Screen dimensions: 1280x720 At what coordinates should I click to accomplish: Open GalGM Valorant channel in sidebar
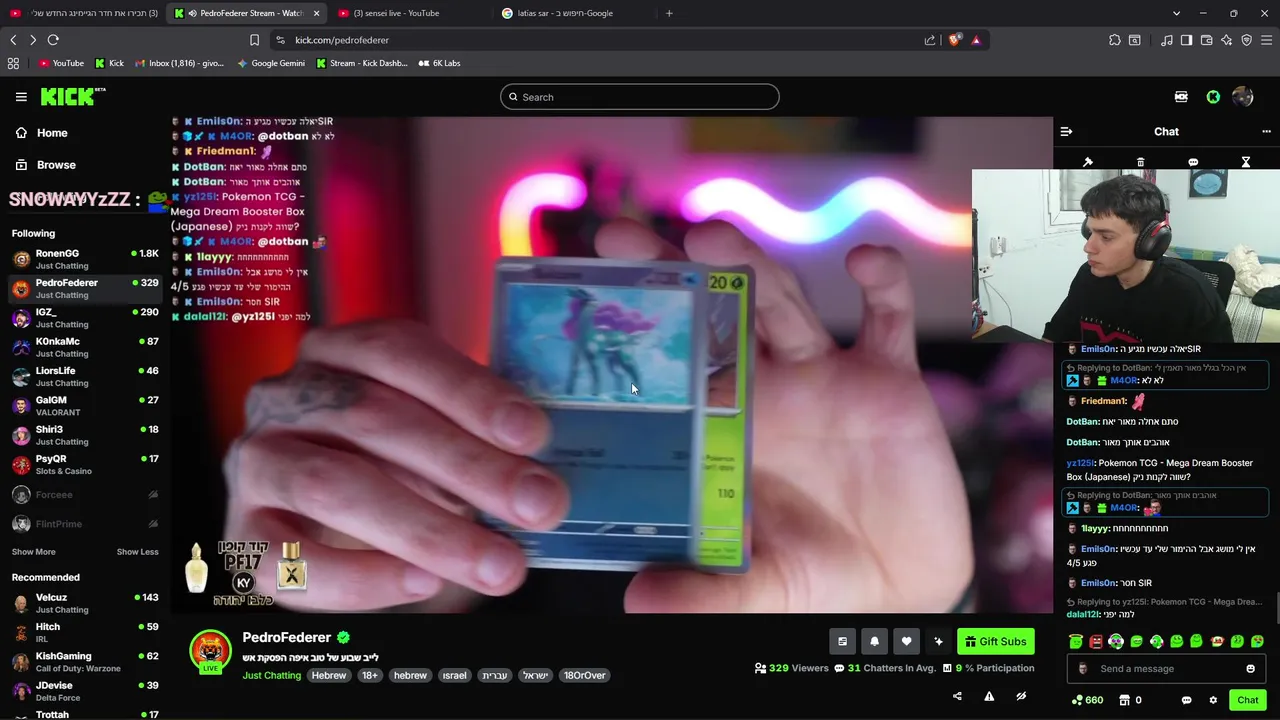pyautogui.click(x=84, y=406)
